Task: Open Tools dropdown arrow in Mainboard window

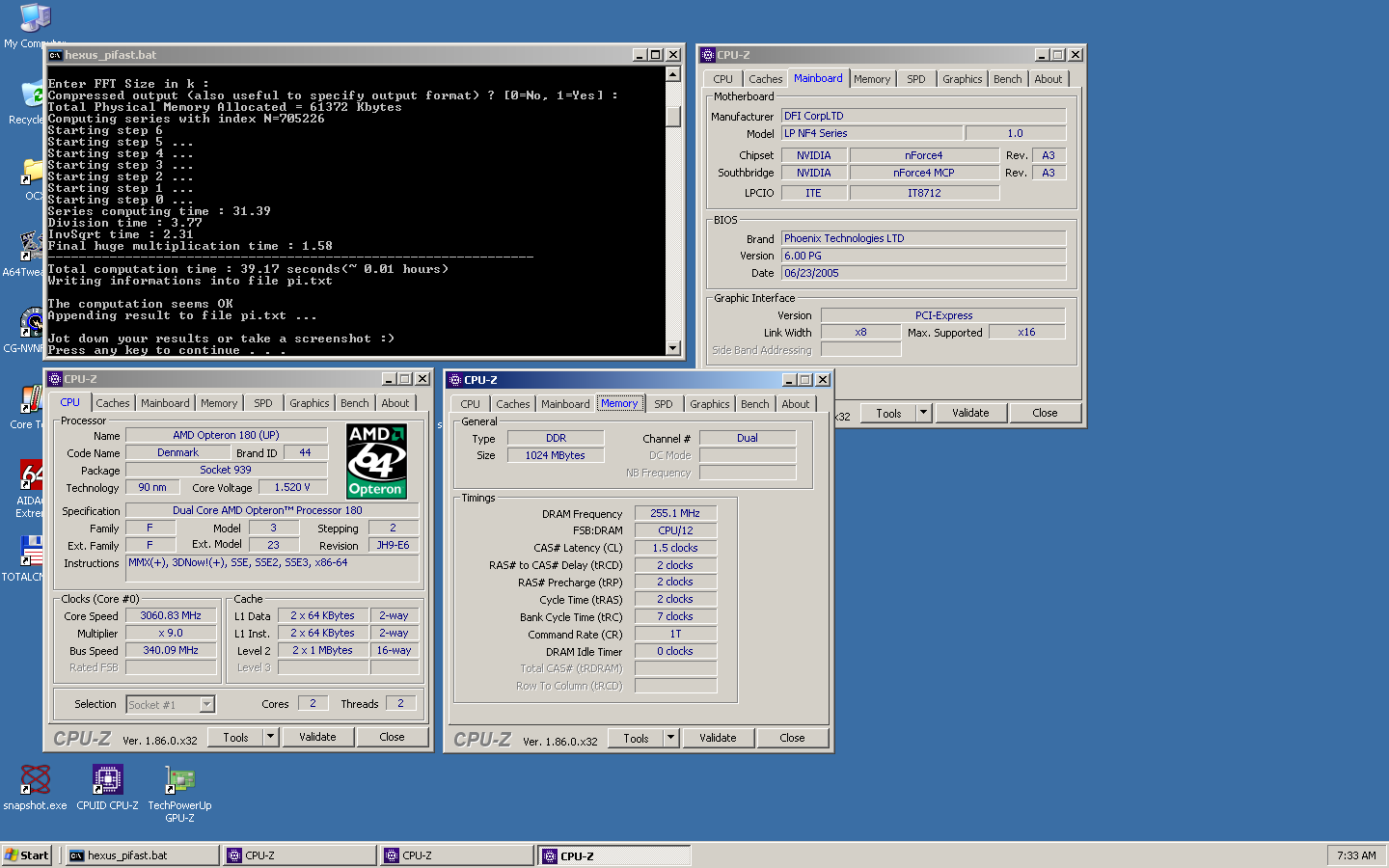Action: coord(924,413)
